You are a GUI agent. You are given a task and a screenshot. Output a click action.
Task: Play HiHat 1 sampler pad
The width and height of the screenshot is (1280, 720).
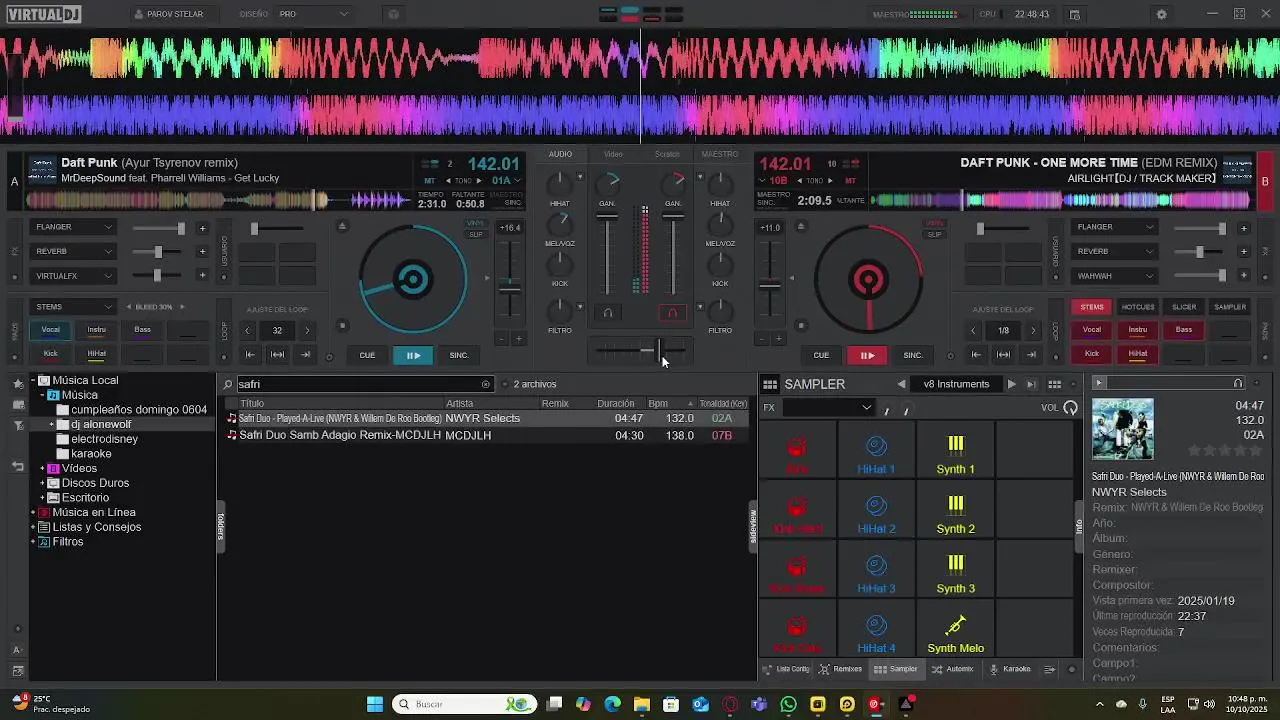coord(876,452)
